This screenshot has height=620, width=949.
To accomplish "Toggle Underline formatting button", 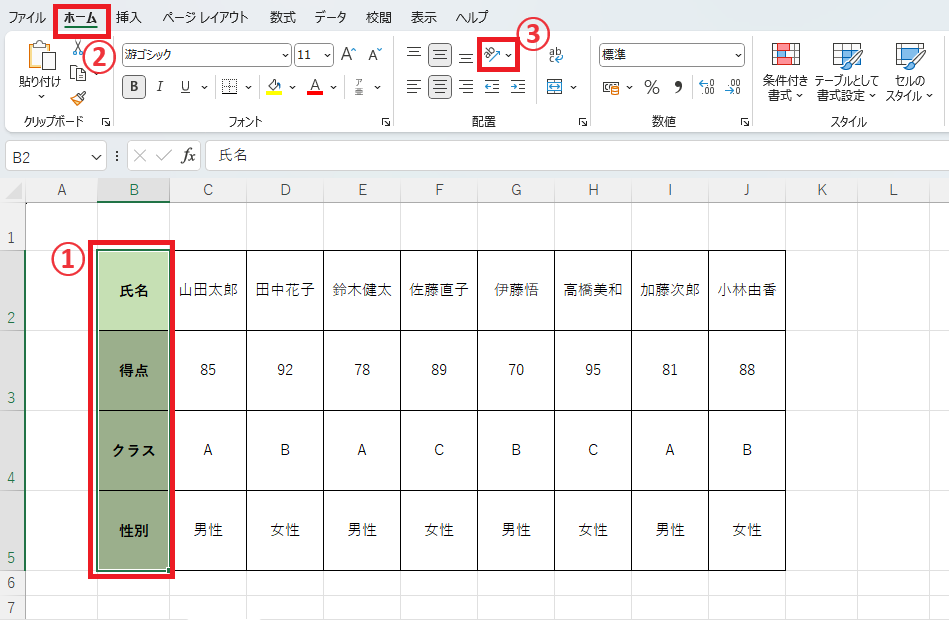I will point(185,87).
